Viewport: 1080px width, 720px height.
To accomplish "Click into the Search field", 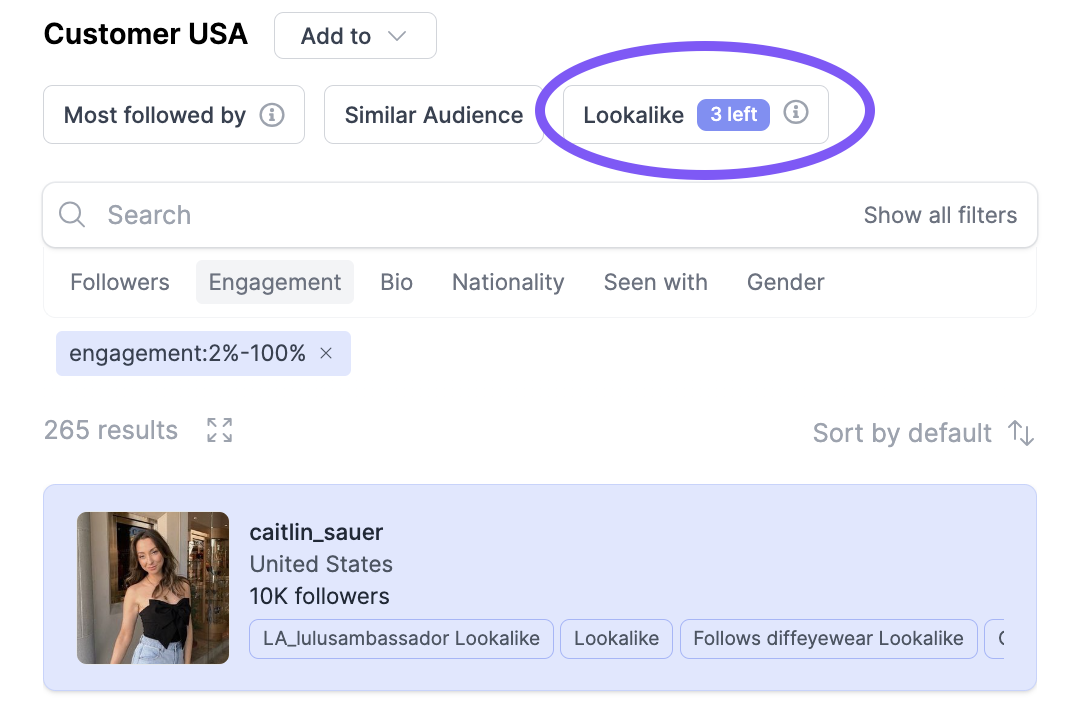I will (x=468, y=215).
